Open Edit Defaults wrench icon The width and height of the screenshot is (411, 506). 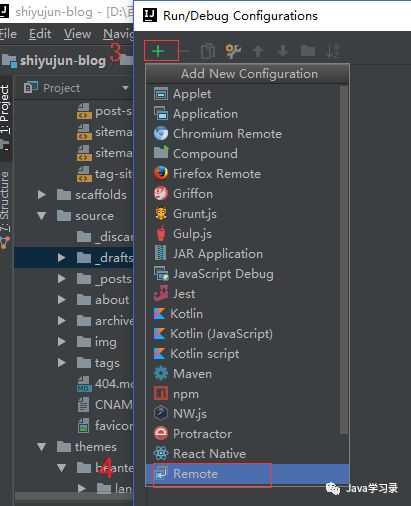233,51
